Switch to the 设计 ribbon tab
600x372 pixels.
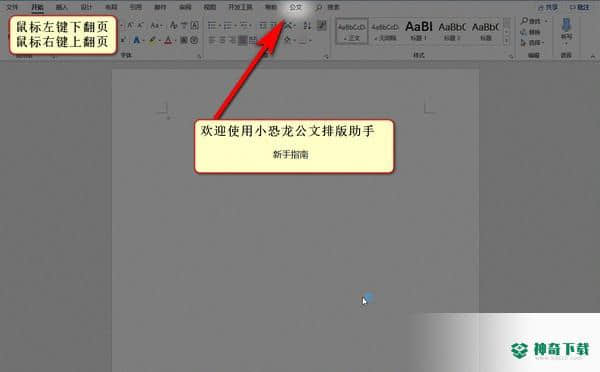coord(86,7)
